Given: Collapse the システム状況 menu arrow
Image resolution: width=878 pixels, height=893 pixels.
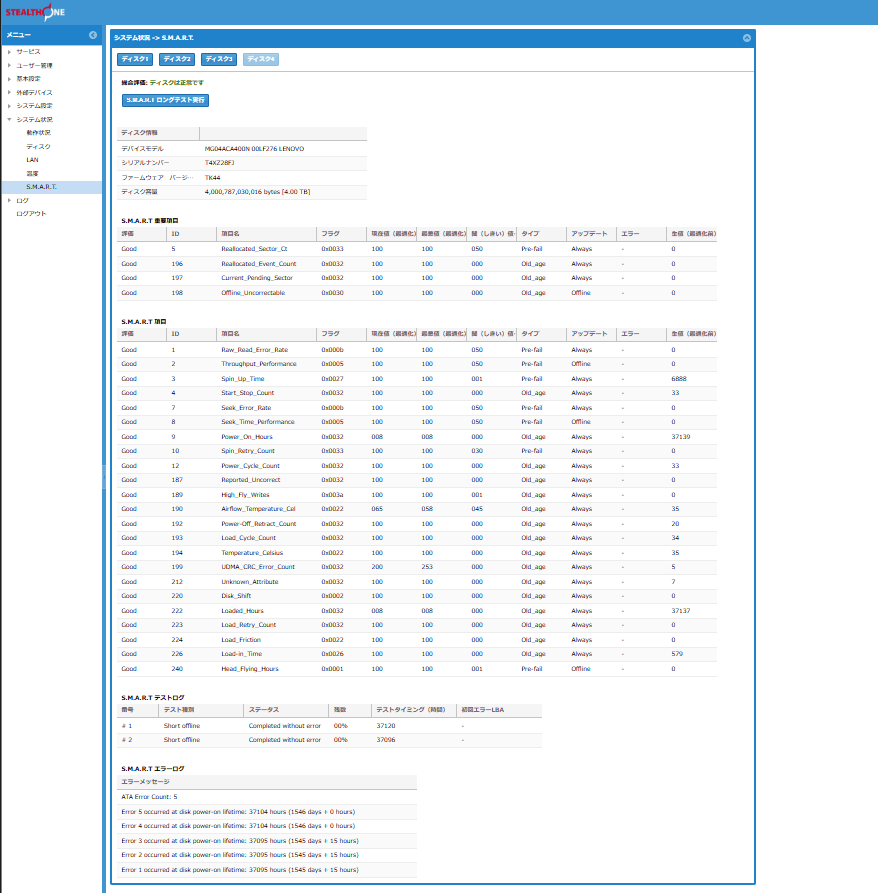Looking at the screenshot, I should click(9, 120).
